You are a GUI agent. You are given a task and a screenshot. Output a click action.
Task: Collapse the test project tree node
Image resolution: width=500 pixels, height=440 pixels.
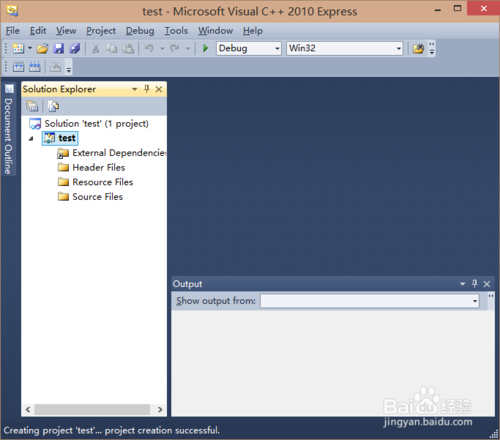[31, 138]
